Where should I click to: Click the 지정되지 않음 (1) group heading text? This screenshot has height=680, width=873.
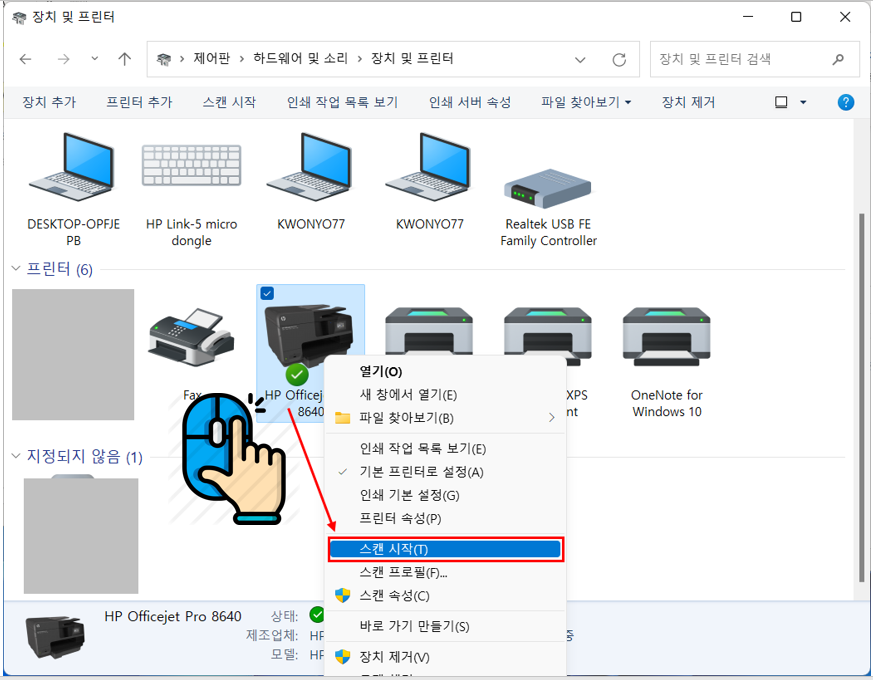tap(85, 457)
